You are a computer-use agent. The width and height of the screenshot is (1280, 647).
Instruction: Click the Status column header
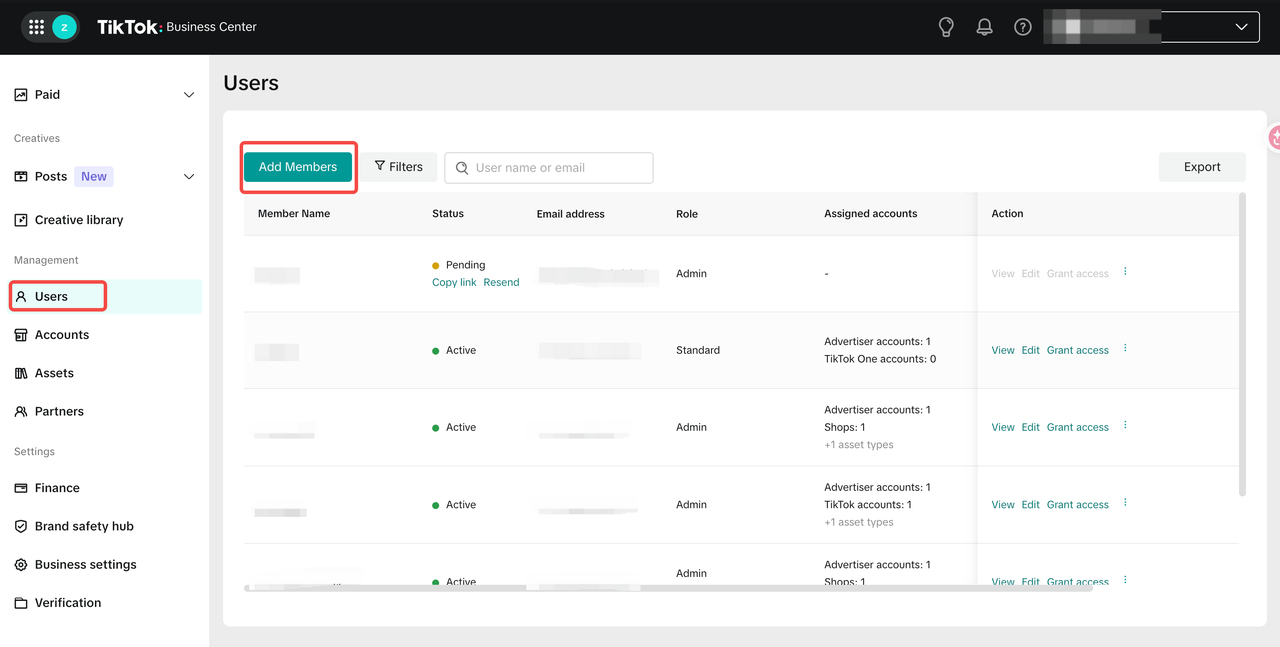[448, 214]
